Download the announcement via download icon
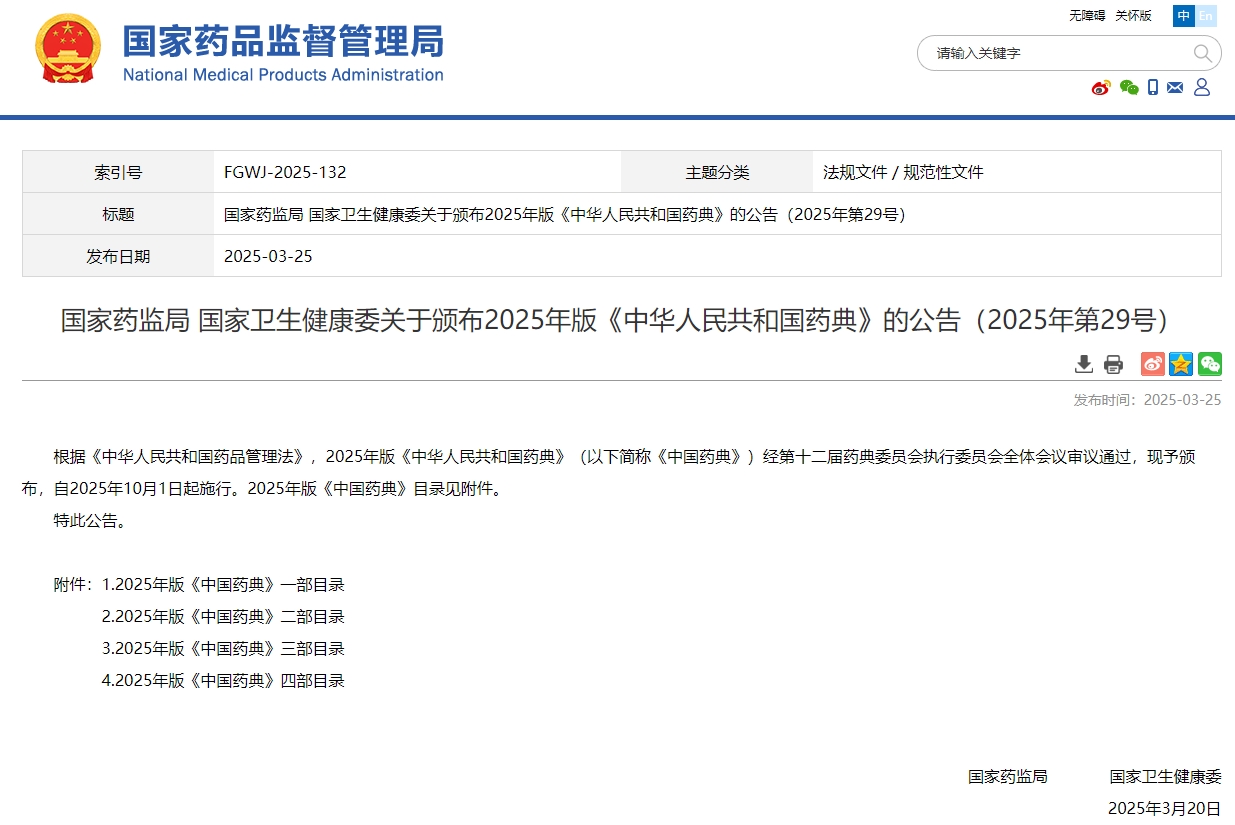Viewport: 1235px width, 825px height. point(1084,364)
